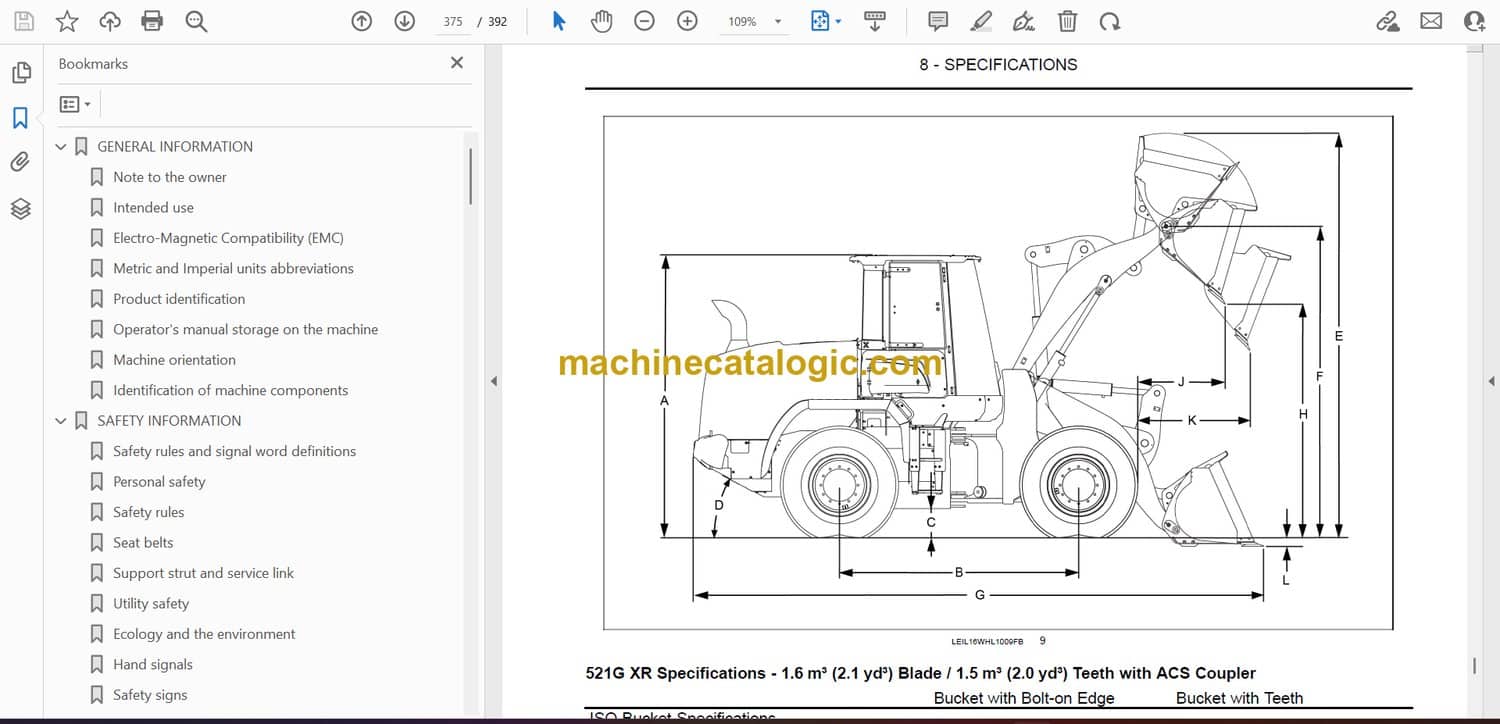Click the '8 - SPECIFICATIONS' page header text
Screen dimensions: 1500x724
click(x=998, y=65)
